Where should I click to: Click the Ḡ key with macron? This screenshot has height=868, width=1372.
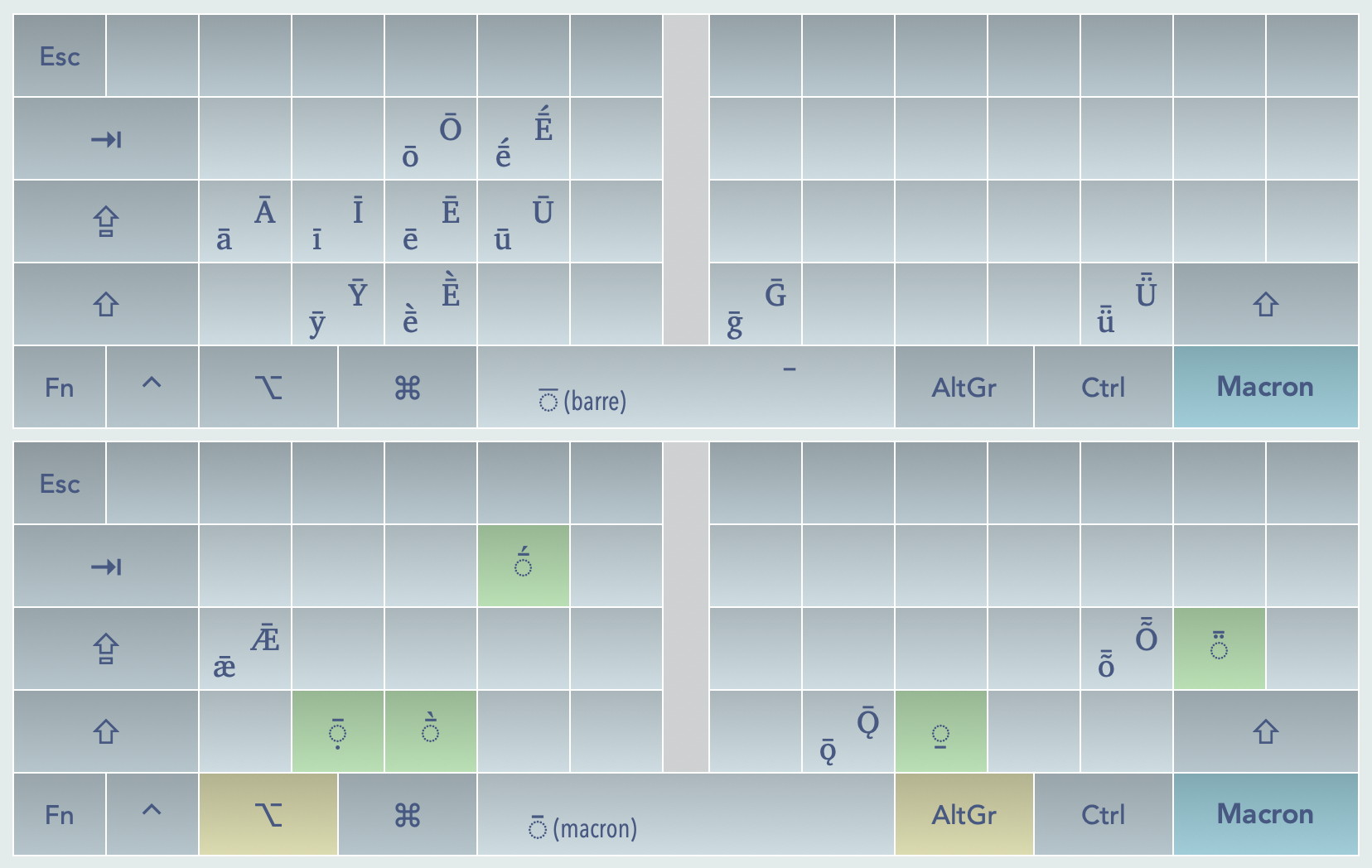[x=755, y=305]
